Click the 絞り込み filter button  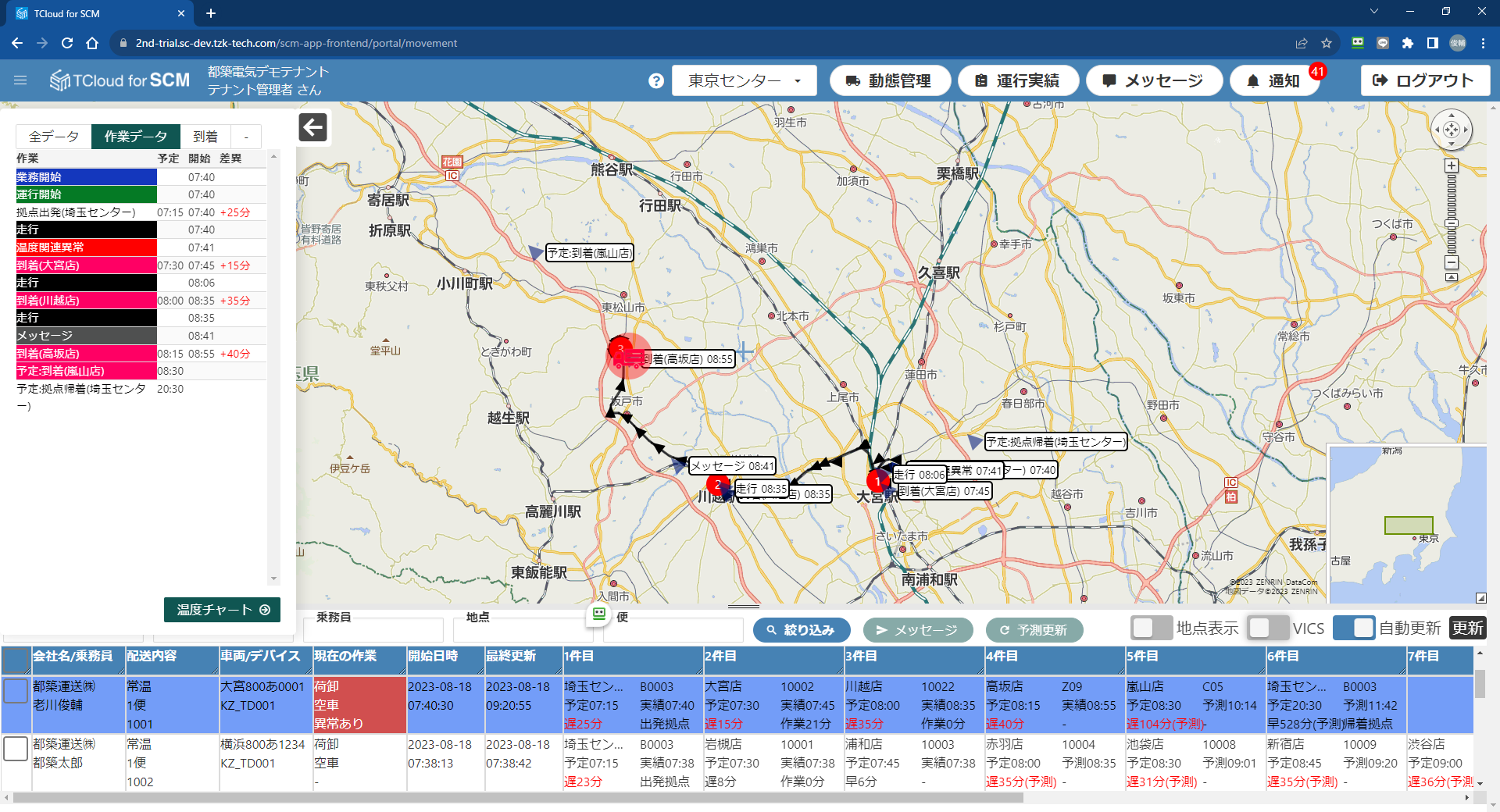[801, 629]
